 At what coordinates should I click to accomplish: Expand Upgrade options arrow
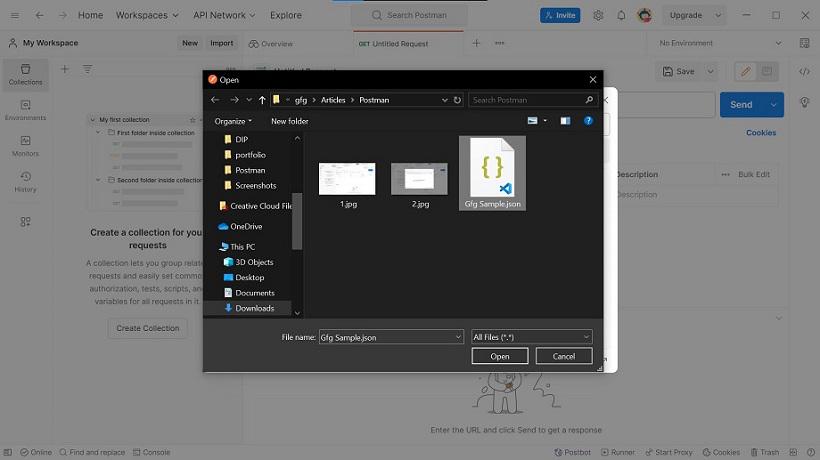(x=718, y=16)
